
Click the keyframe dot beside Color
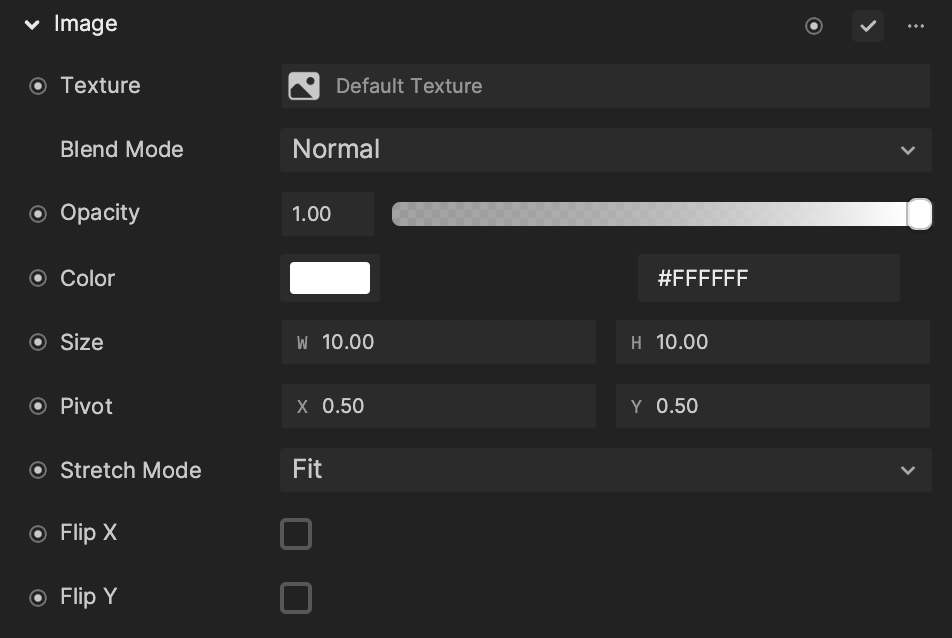(x=38, y=278)
